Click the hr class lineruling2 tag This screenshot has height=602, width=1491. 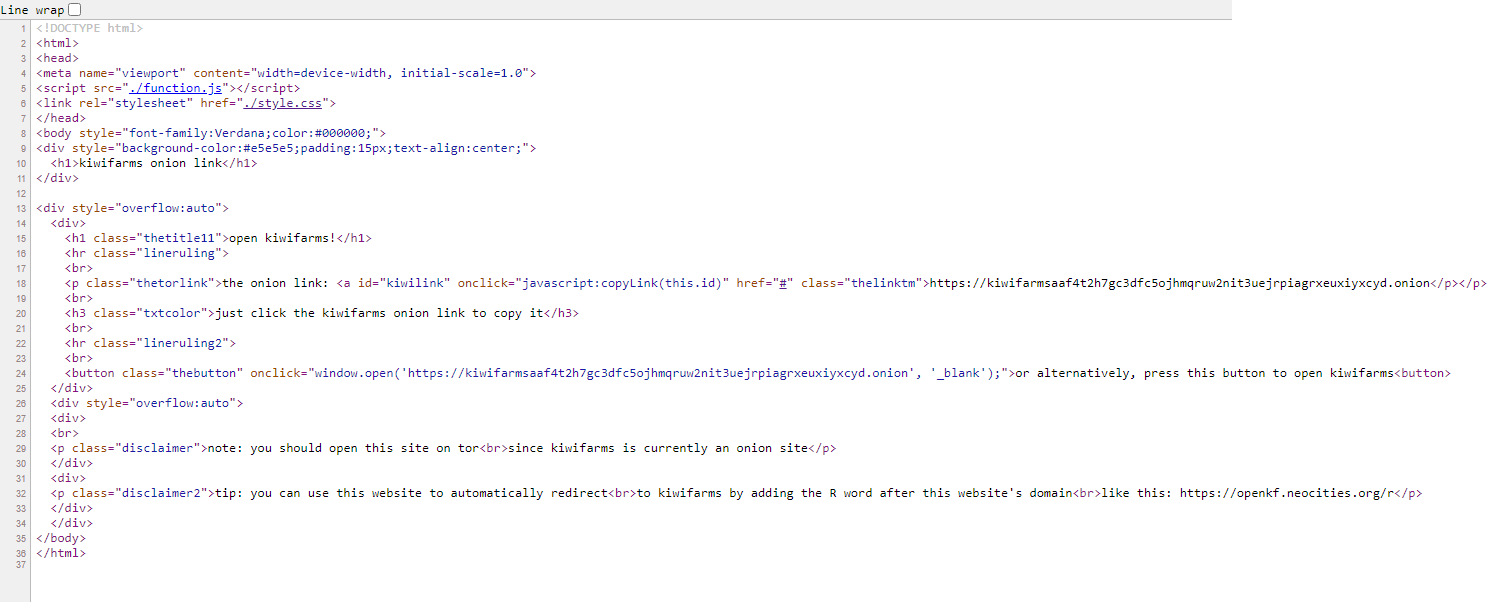[150, 343]
